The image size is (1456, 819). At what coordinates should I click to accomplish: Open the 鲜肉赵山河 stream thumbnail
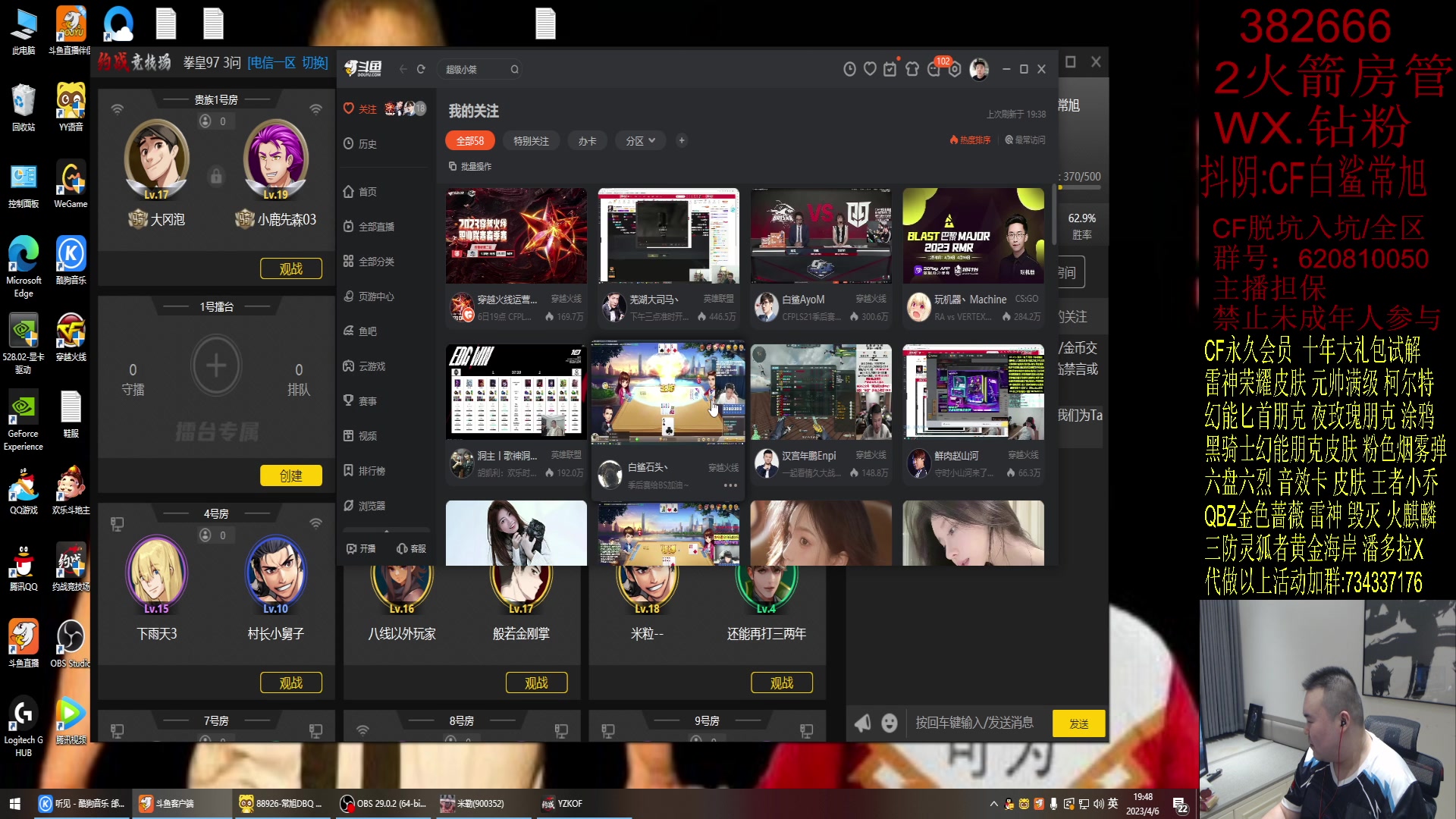coord(973,392)
